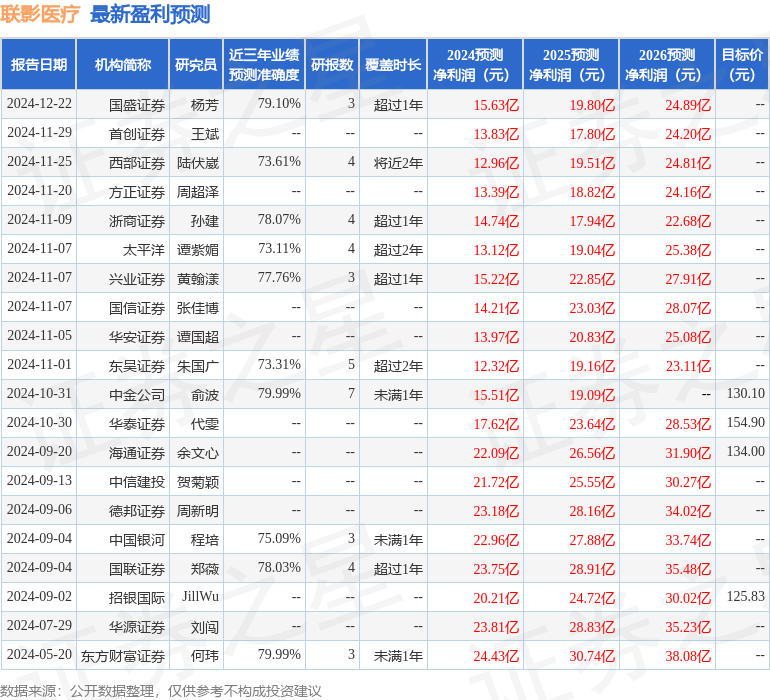The height and width of the screenshot is (700, 770).
Task: Click the target price 154.90
Action: 745,422
